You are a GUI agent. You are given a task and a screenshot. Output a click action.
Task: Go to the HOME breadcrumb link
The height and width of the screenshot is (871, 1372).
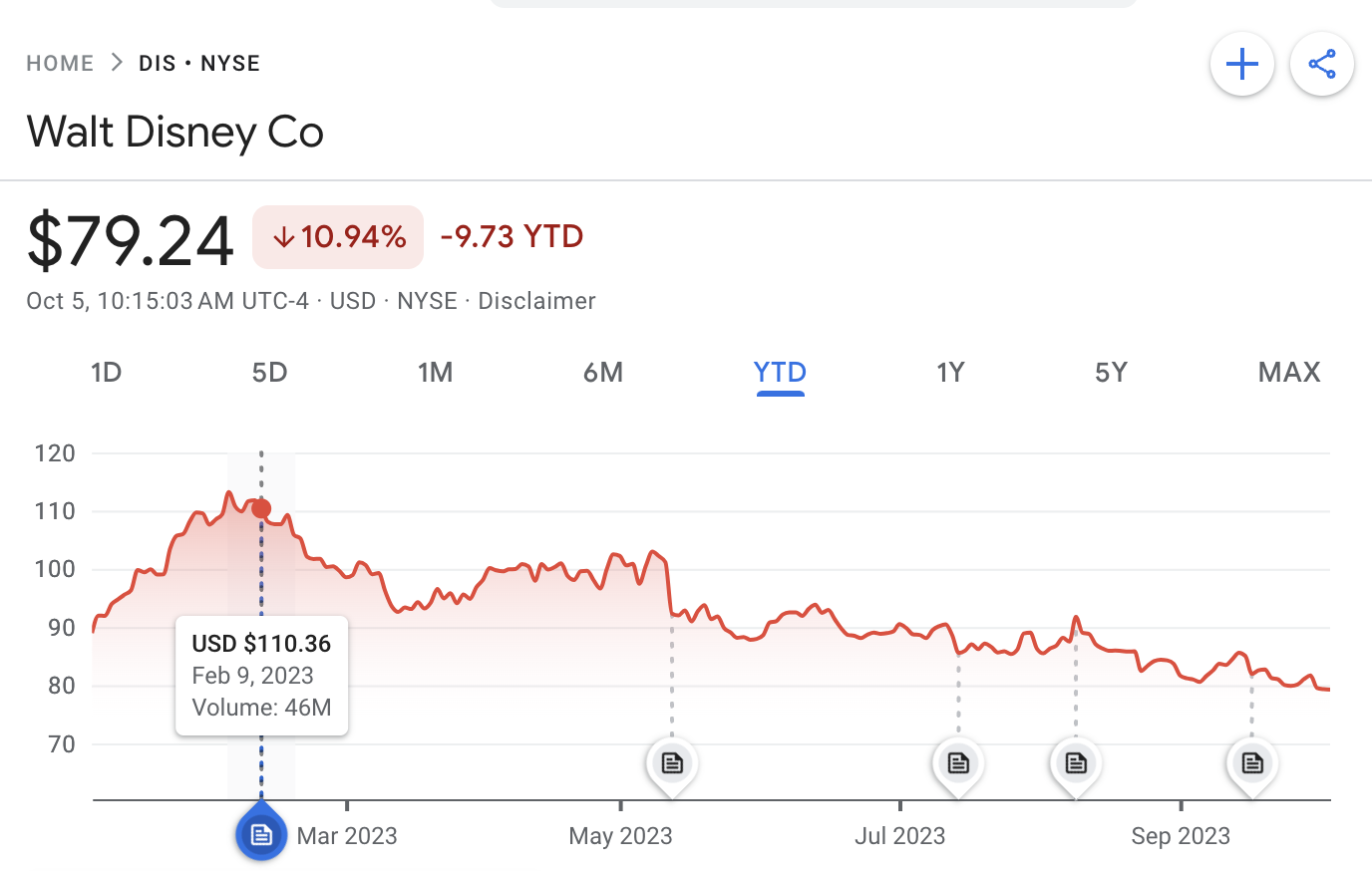tap(60, 64)
